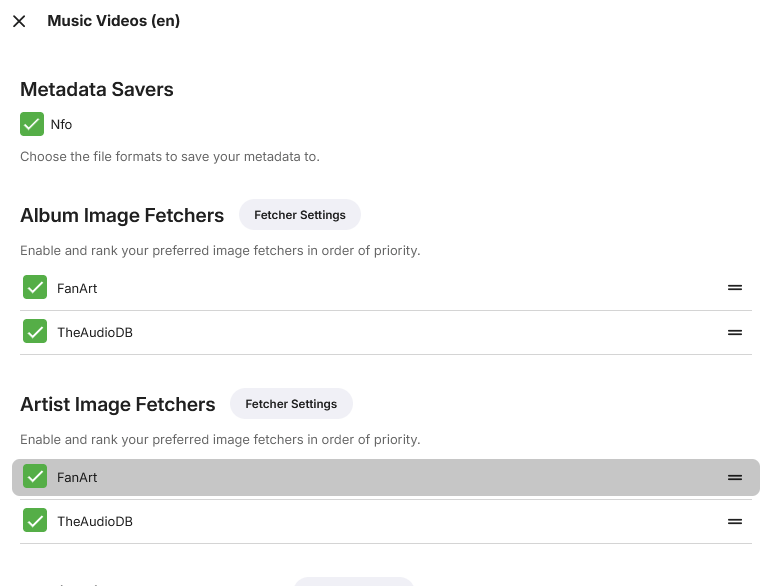This screenshot has height=586, width=776.
Task: Click the Artist Image Fetchers section heading
Action: click(x=118, y=404)
